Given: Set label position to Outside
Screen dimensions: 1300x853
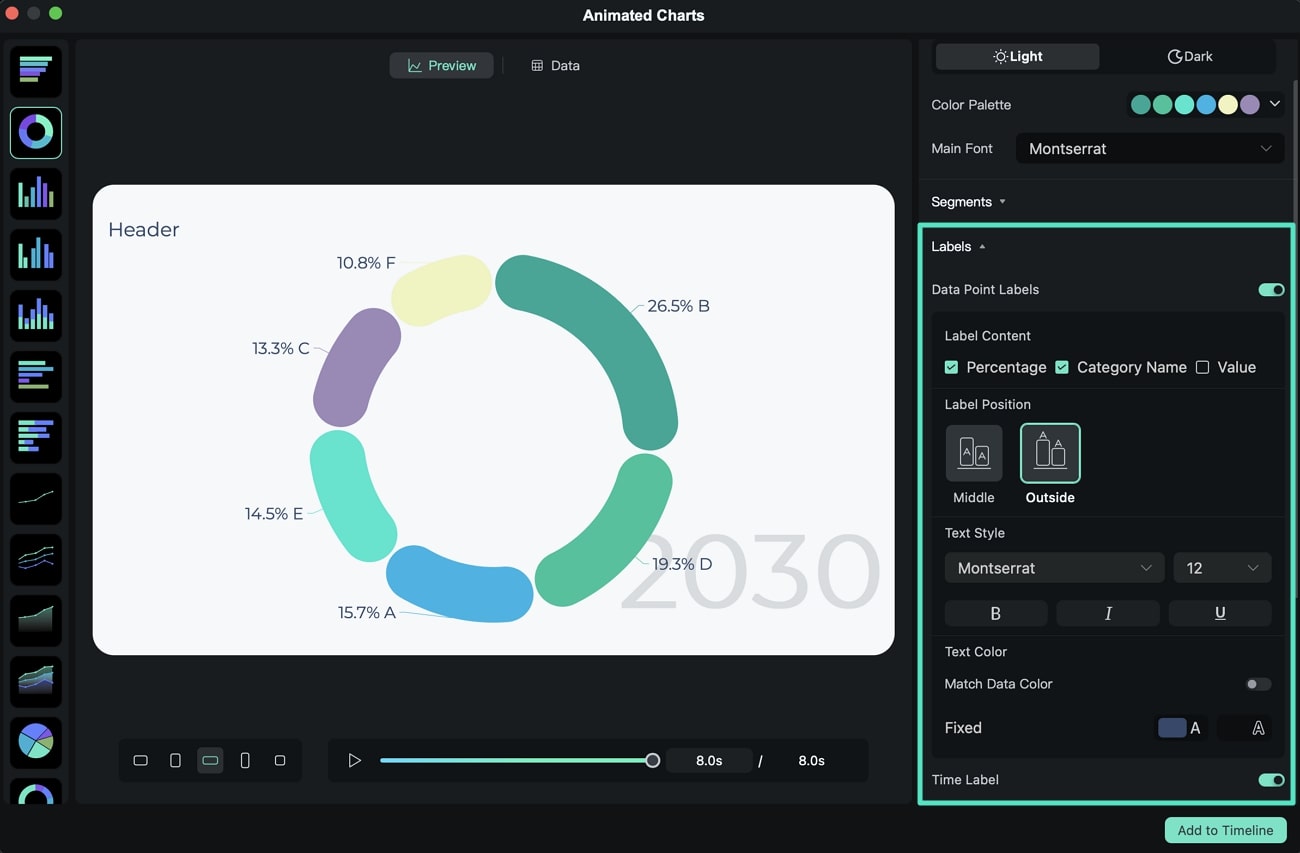Looking at the screenshot, I should (x=1050, y=453).
